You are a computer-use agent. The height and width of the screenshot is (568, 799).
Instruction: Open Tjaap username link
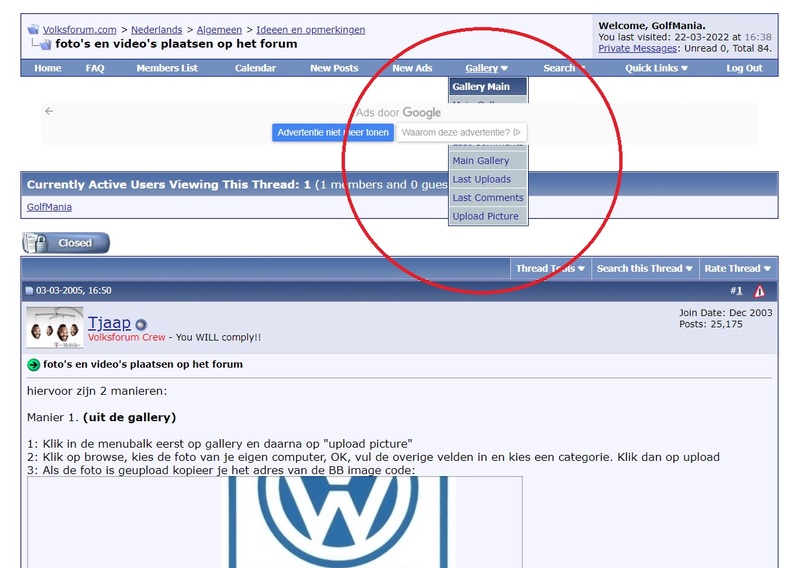[109, 323]
